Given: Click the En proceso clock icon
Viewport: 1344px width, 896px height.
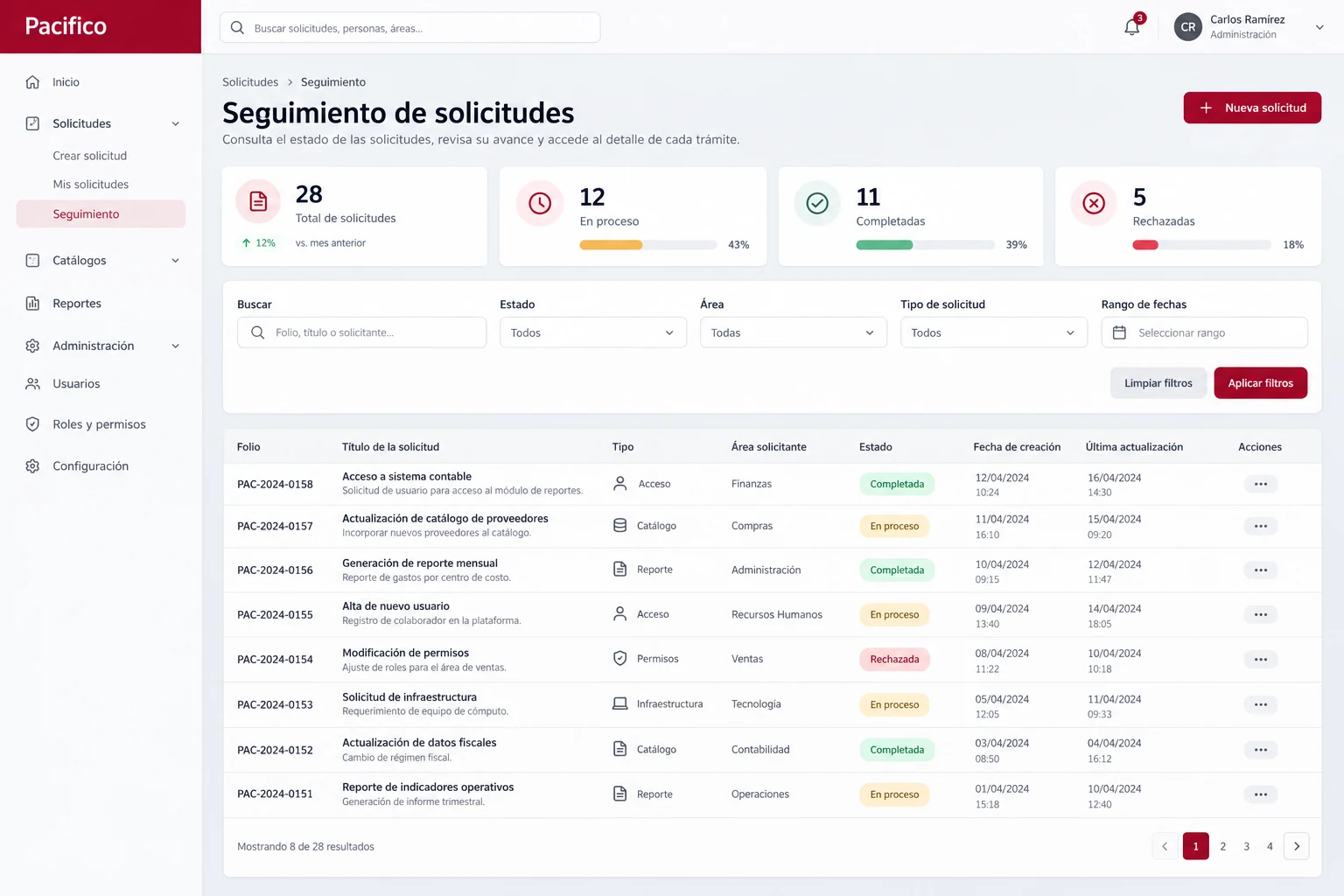Looking at the screenshot, I should pyautogui.click(x=540, y=203).
